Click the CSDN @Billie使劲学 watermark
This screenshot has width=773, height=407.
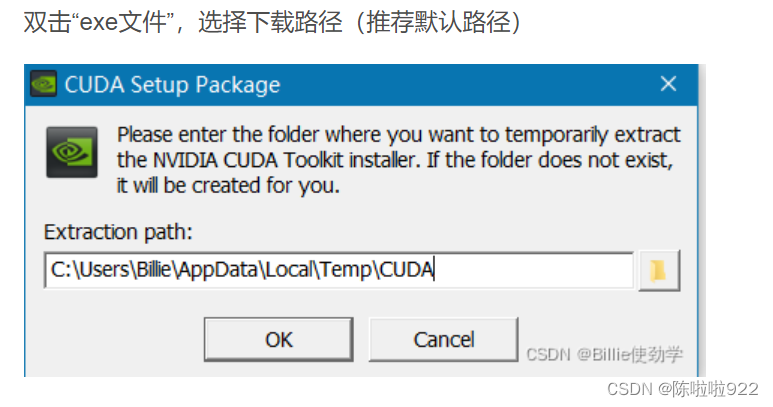604,354
